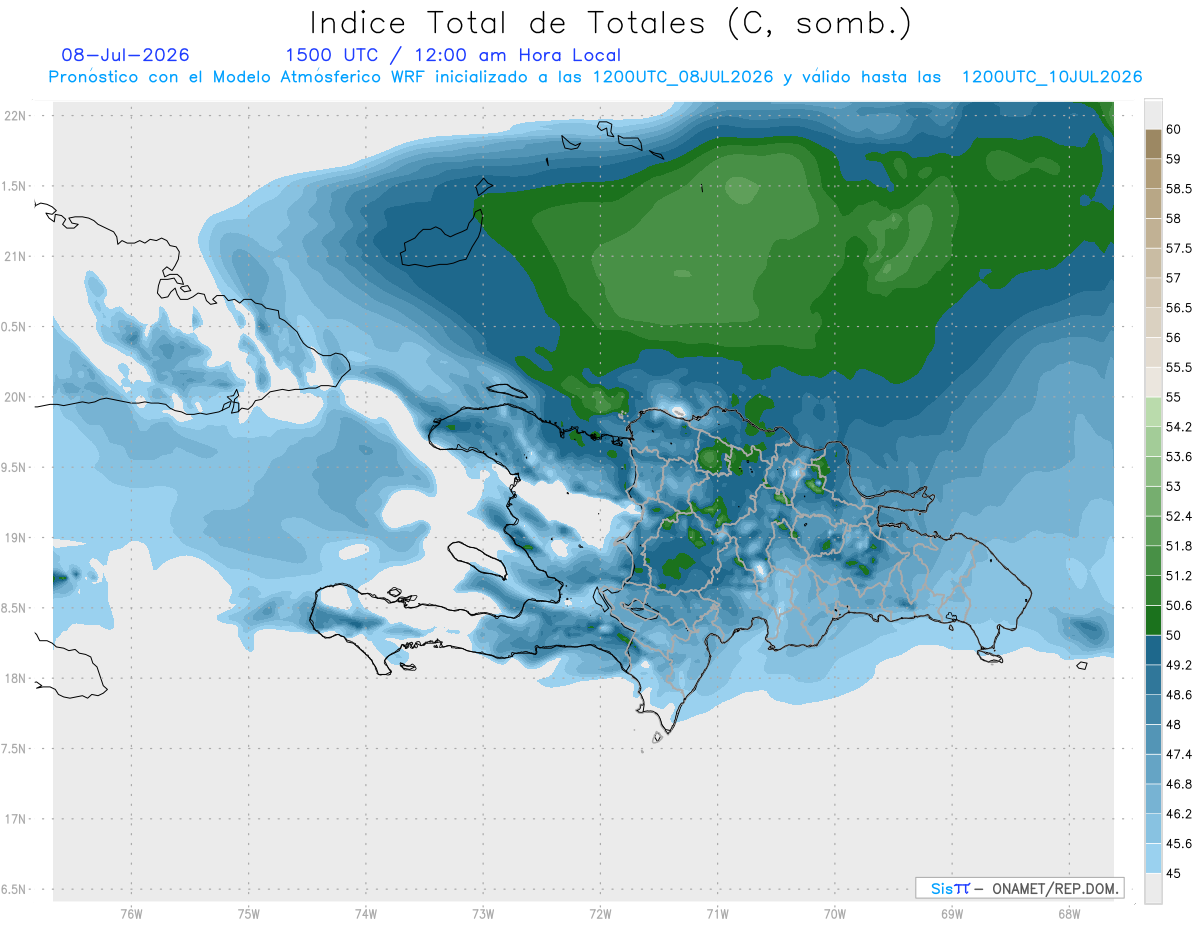The image size is (1200, 927).
Task: Click the colorbar value "48"
Action: tap(1174, 725)
